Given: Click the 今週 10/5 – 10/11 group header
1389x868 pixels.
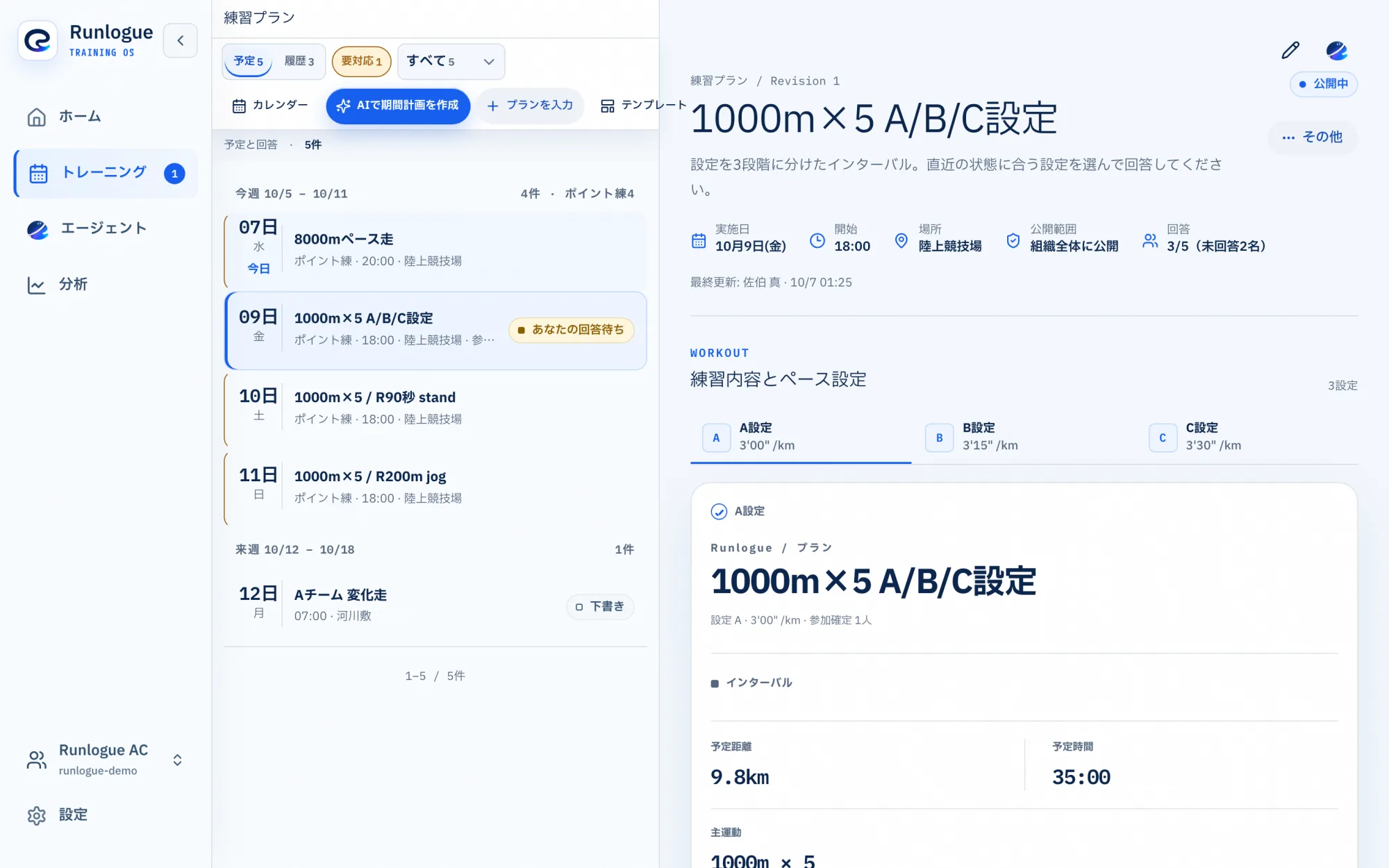Looking at the screenshot, I should pyautogui.click(x=435, y=194).
